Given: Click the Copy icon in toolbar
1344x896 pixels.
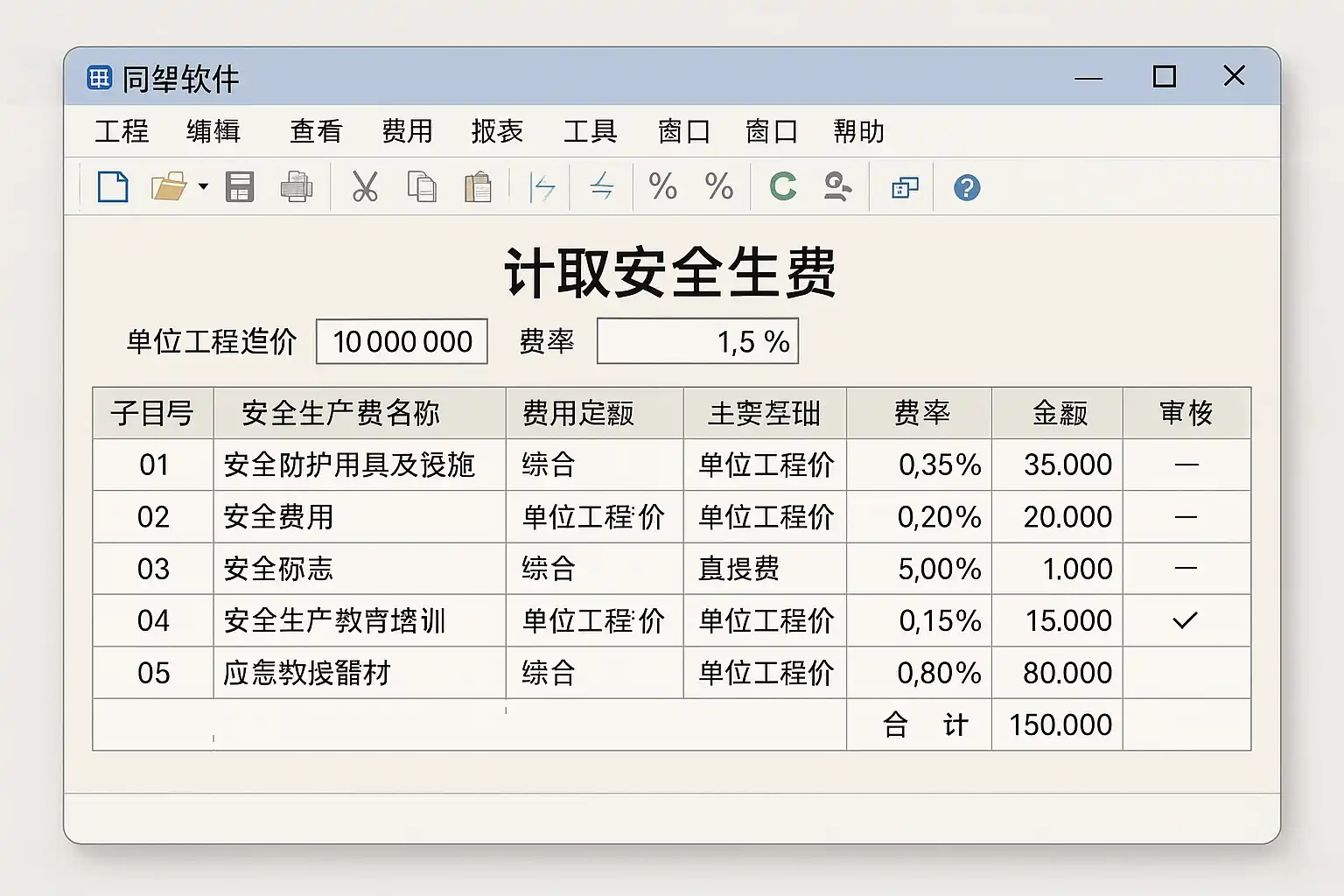Looking at the screenshot, I should point(422,187).
